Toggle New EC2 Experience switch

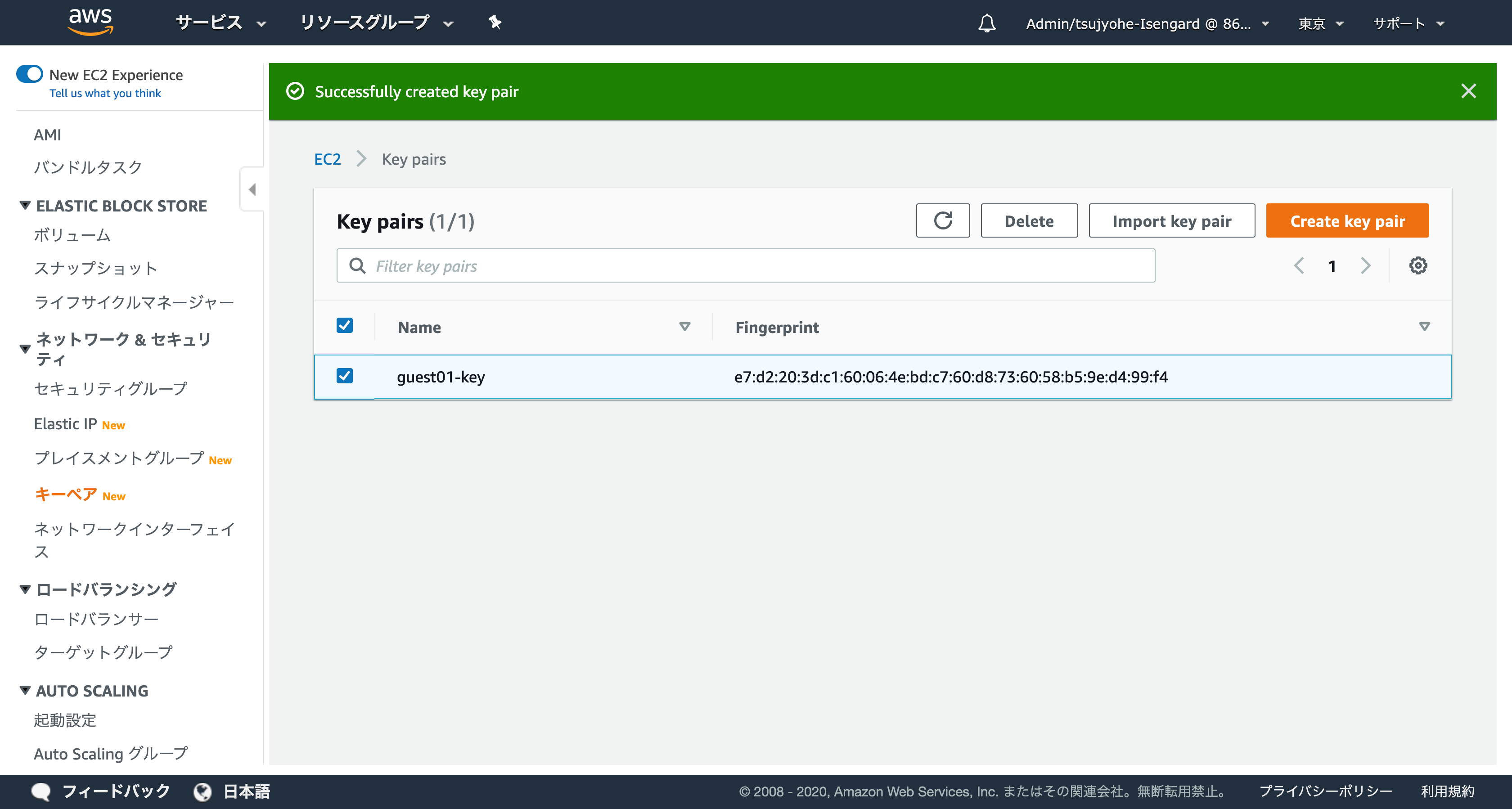pyautogui.click(x=29, y=75)
